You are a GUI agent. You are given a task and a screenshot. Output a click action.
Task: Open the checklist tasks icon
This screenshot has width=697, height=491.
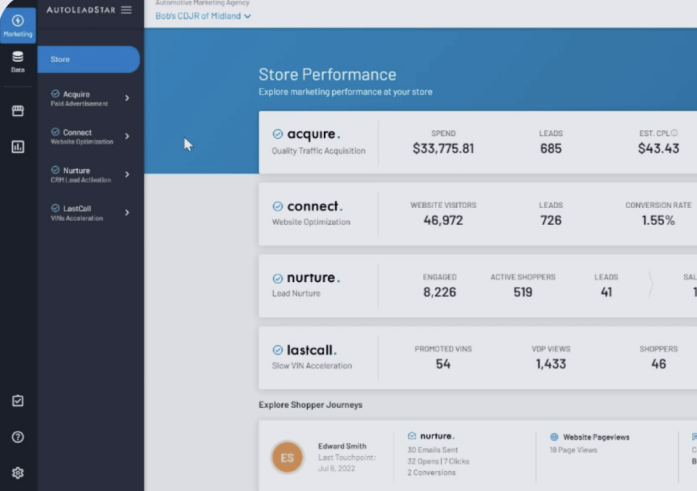pyautogui.click(x=18, y=401)
